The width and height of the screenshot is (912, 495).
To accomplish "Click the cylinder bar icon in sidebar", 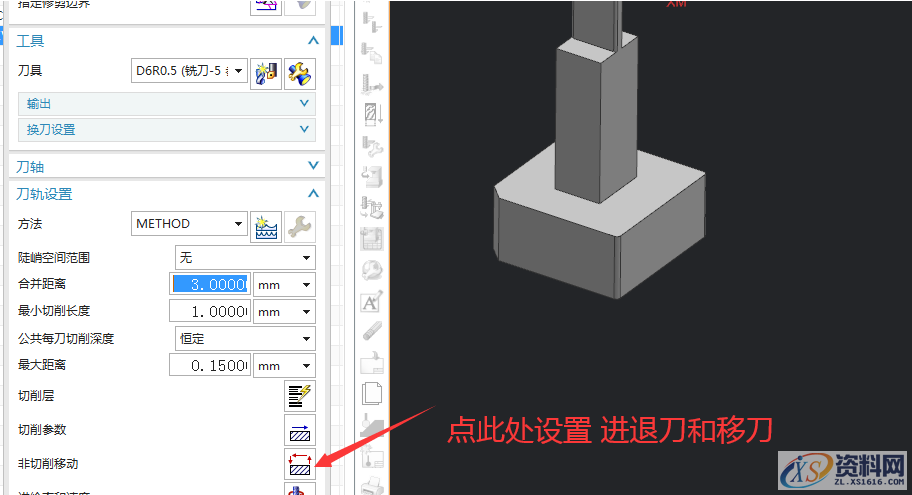I will pyautogui.click(x=372, y=332).
